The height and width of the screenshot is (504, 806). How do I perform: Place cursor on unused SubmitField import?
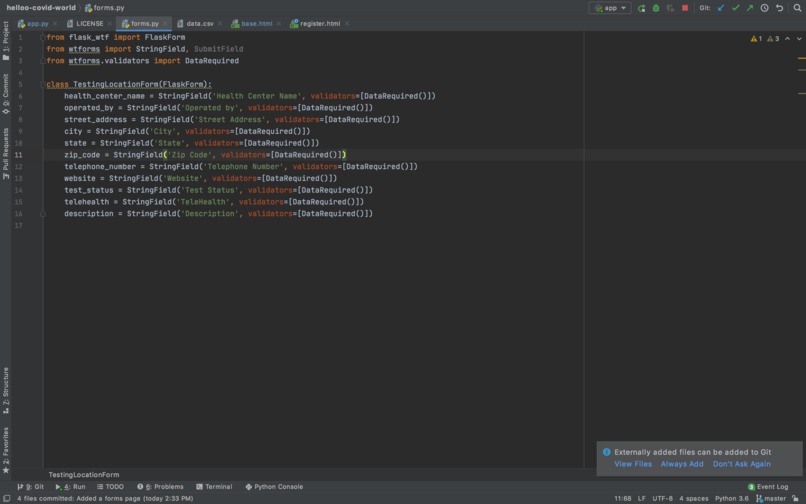(x=218, y=49)
